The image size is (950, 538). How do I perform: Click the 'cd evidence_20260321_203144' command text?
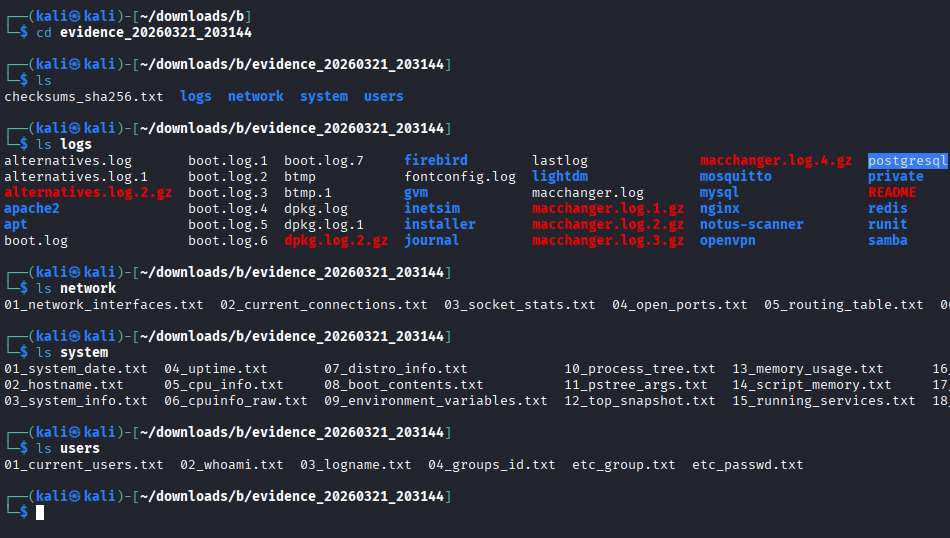click(x=144, y=33)
